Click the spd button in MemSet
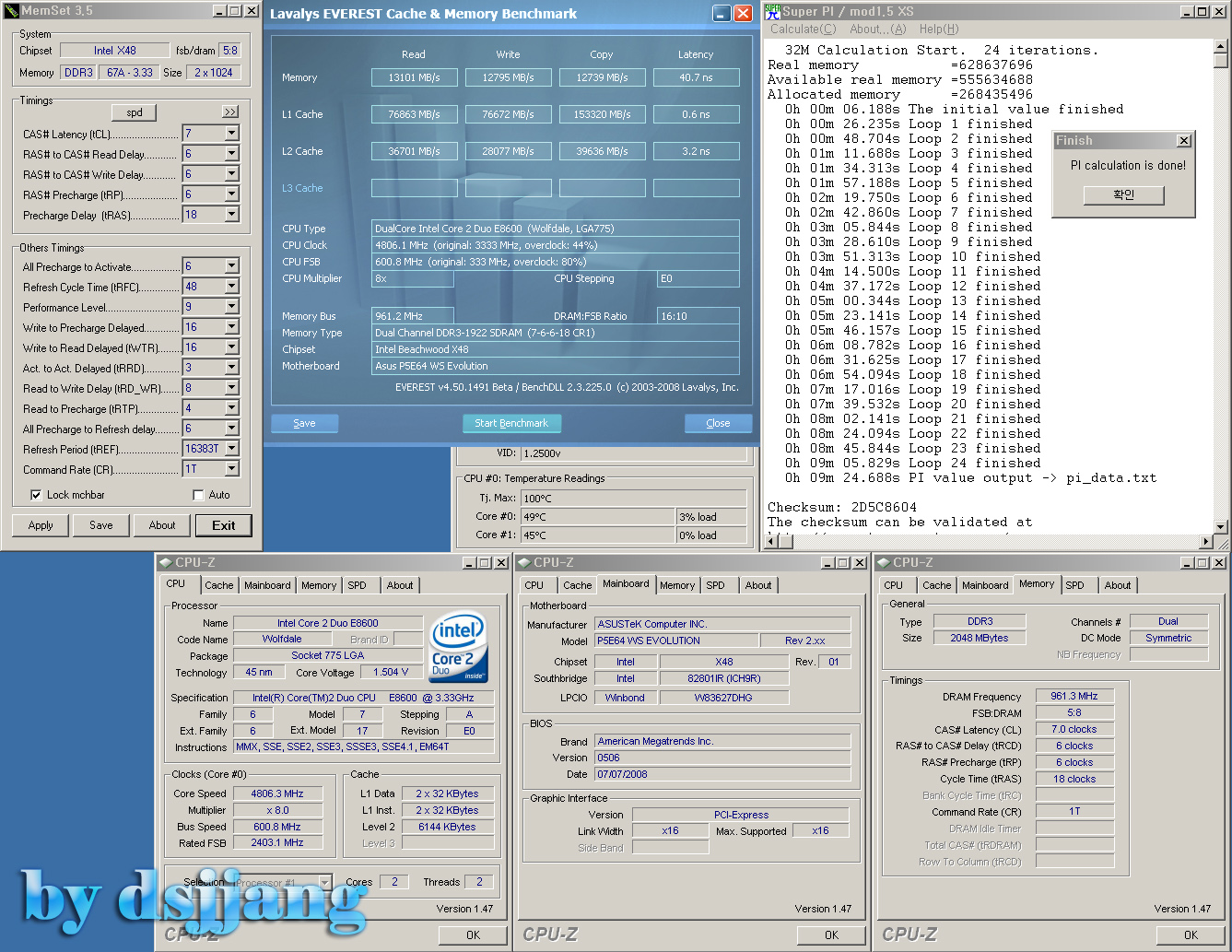 [x=135, y=112]
